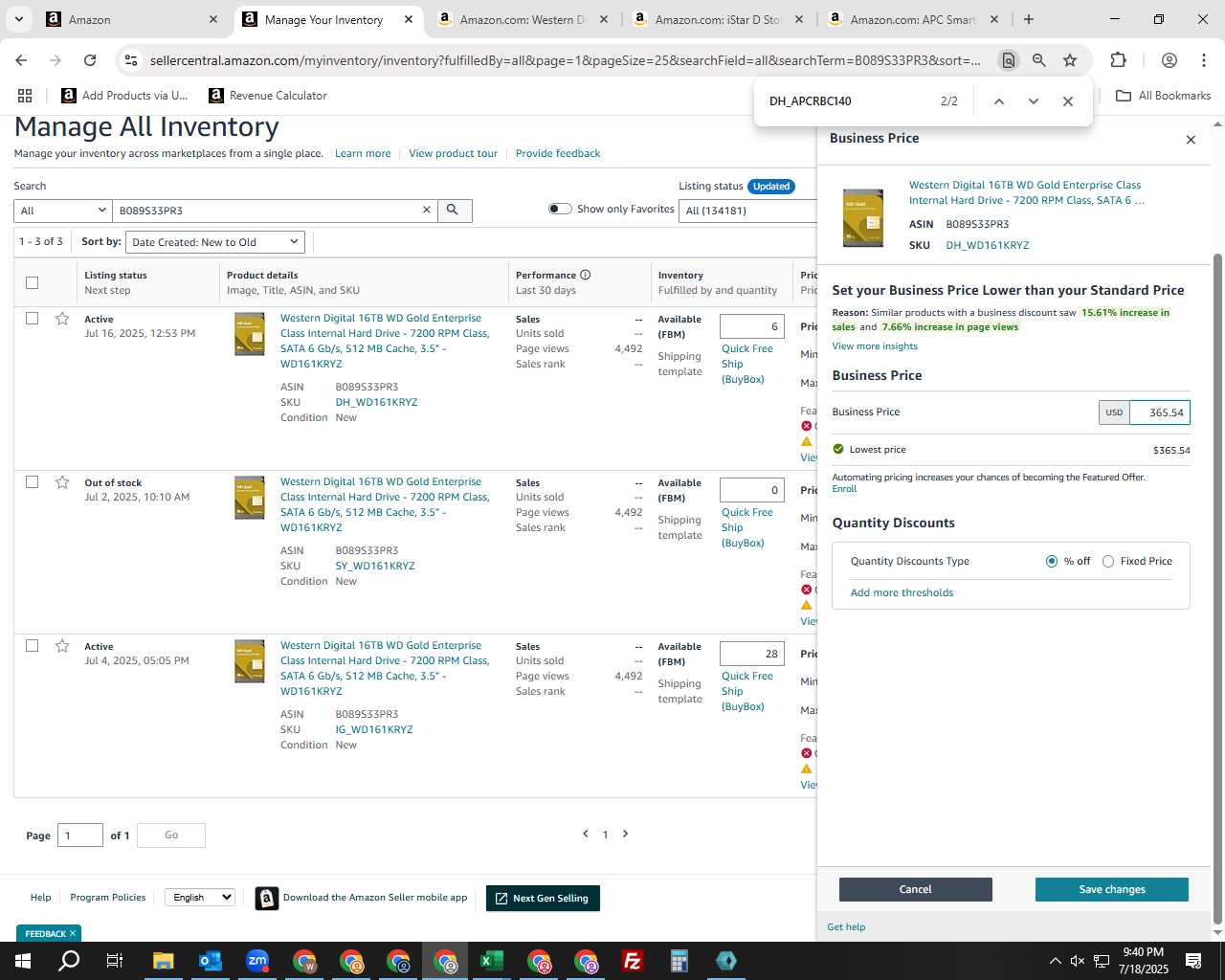Open View more insights link
Viewport: 1225px width, 980px height.
[875, 346]
